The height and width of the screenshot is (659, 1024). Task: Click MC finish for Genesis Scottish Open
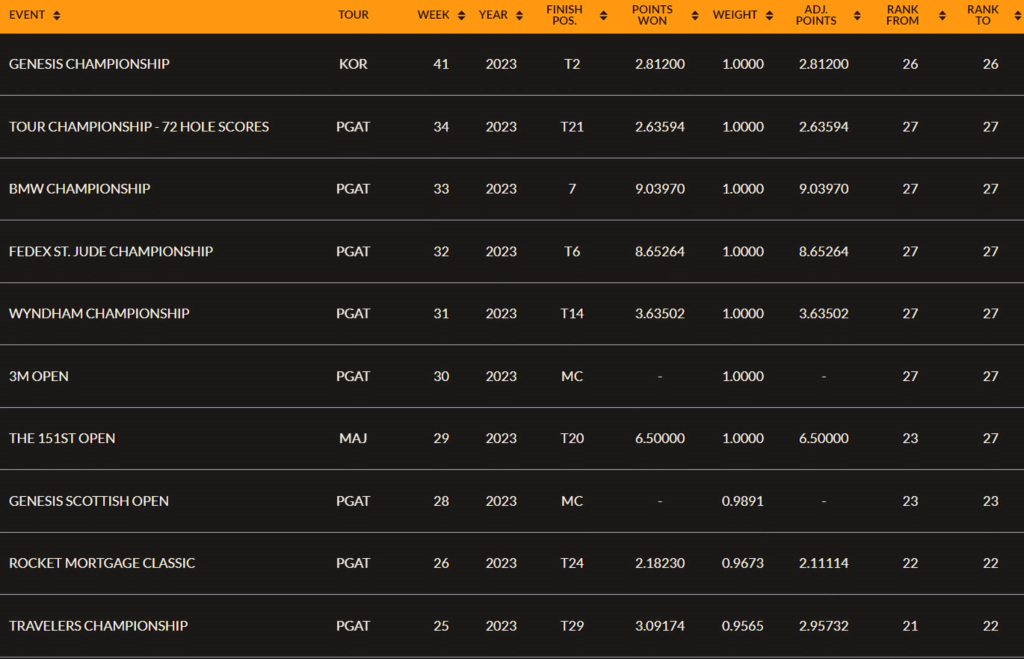click(572, 501)
